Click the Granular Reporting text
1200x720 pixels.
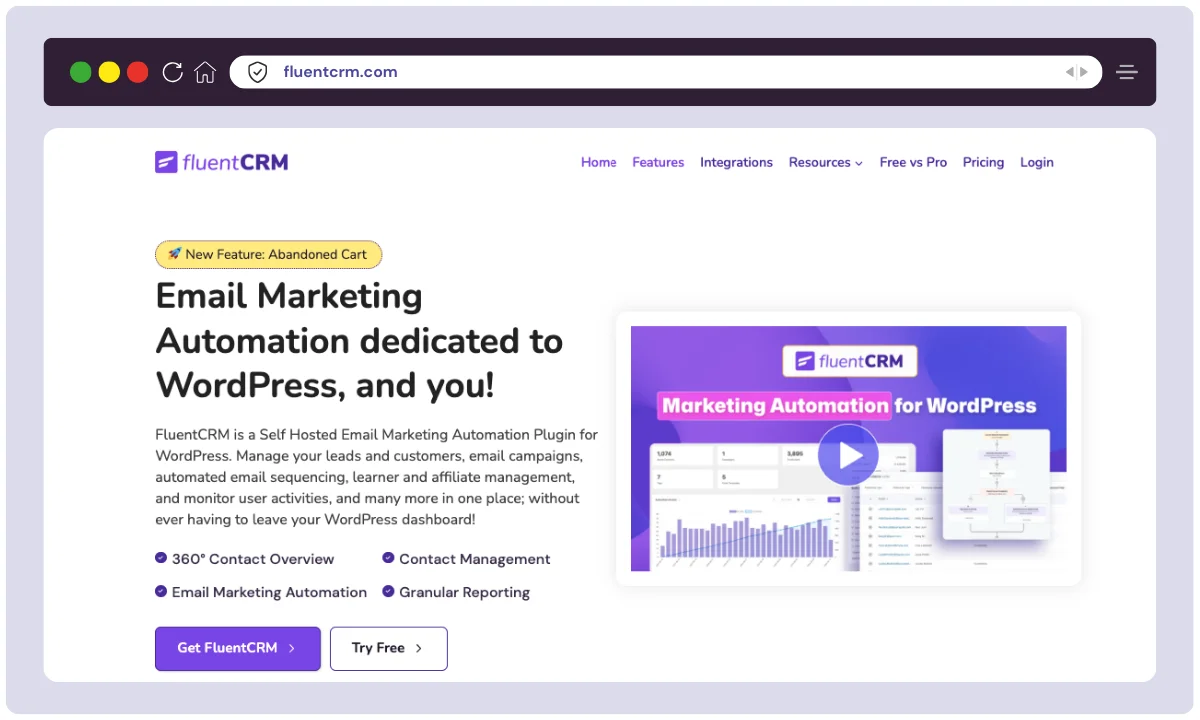point(465,592)
